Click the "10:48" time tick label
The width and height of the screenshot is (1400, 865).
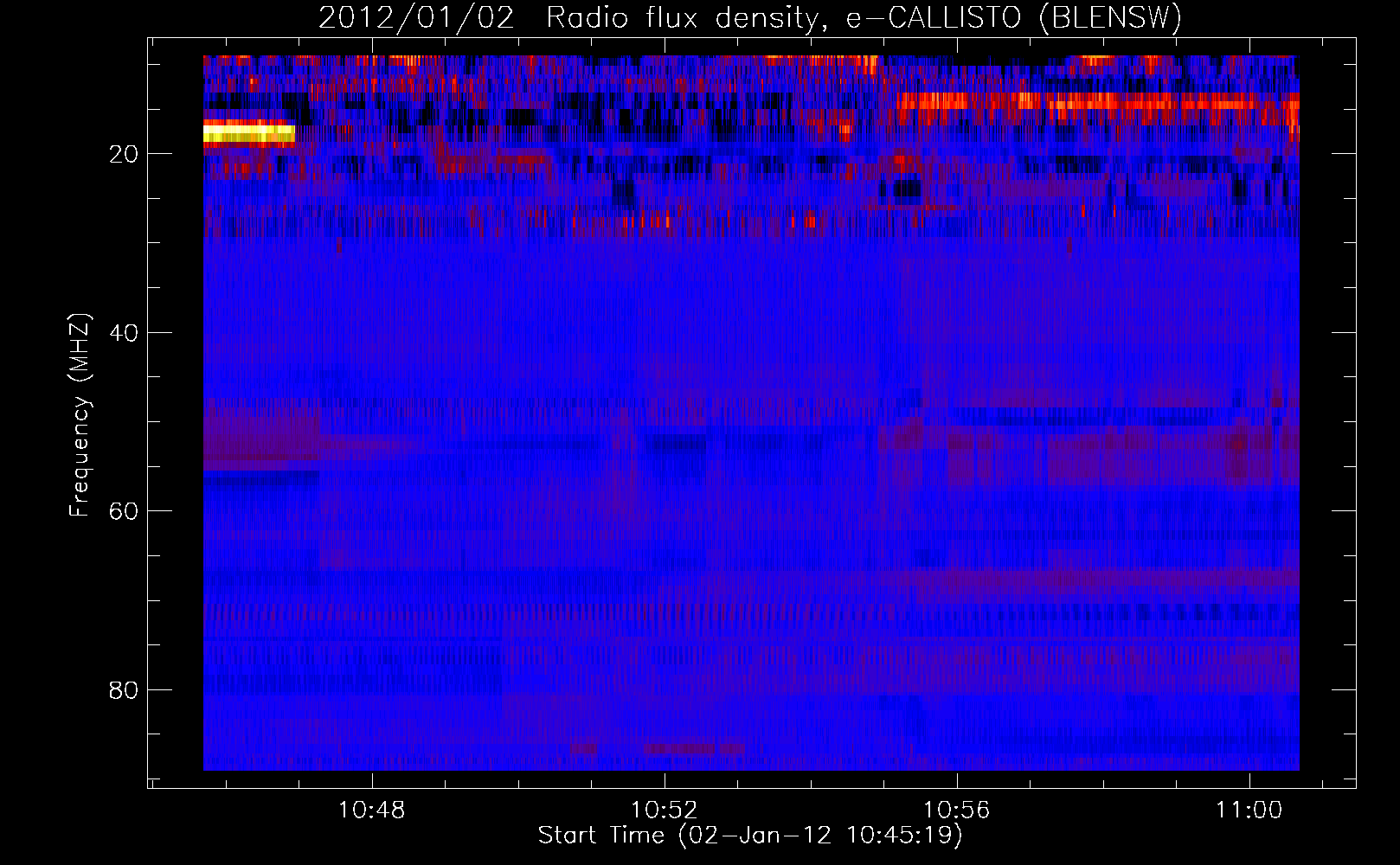371,811
